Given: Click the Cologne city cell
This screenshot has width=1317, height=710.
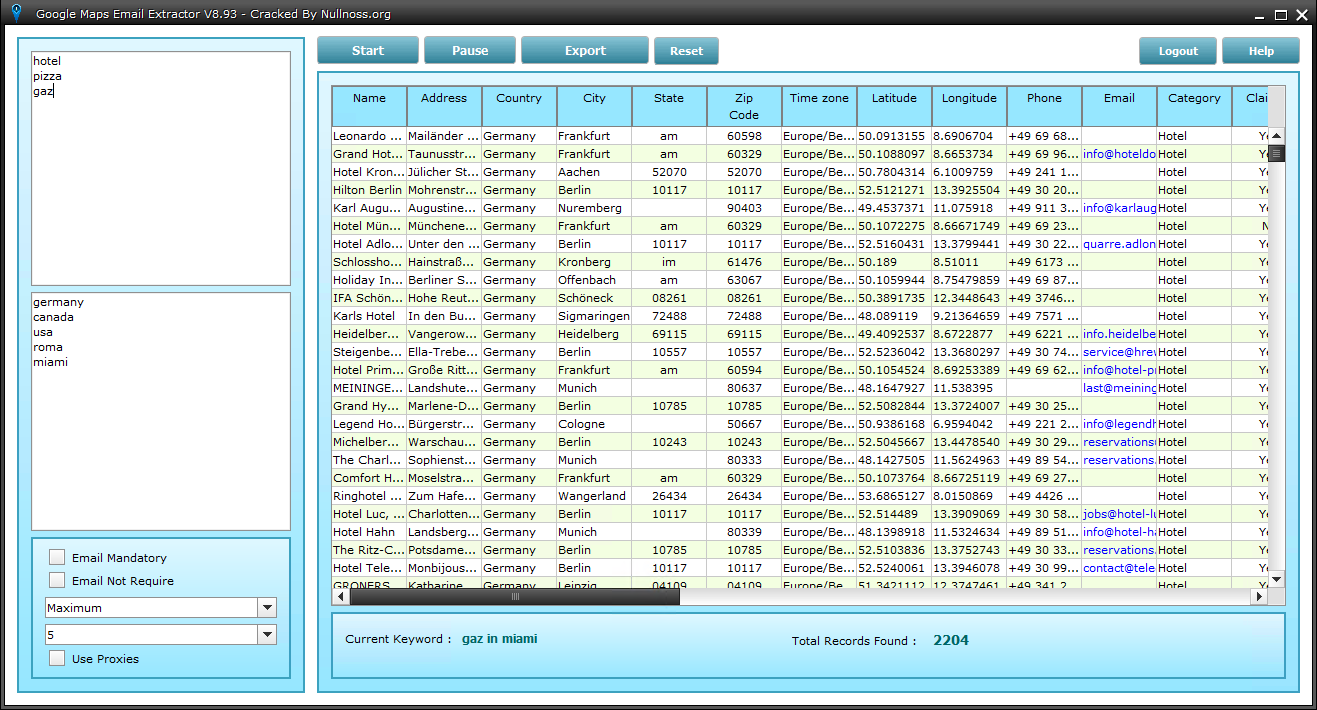Looking at the screenshot, I should pyautogui.click(x=594, y=424).
